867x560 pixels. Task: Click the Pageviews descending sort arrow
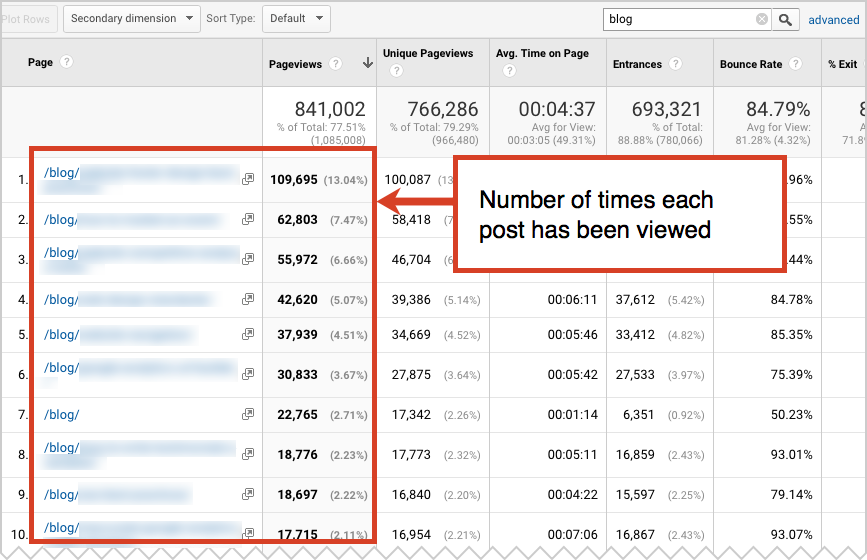point(367,63)
